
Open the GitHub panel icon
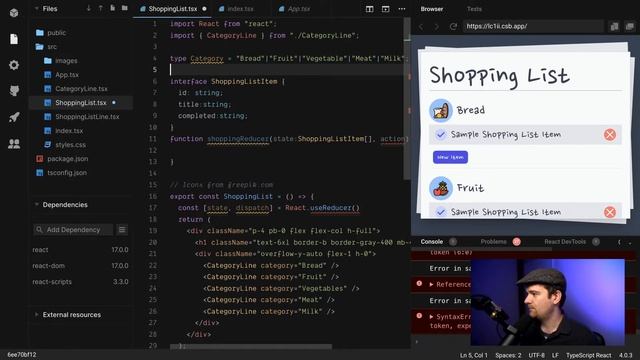pyautogui.click(x=14, y=91)
